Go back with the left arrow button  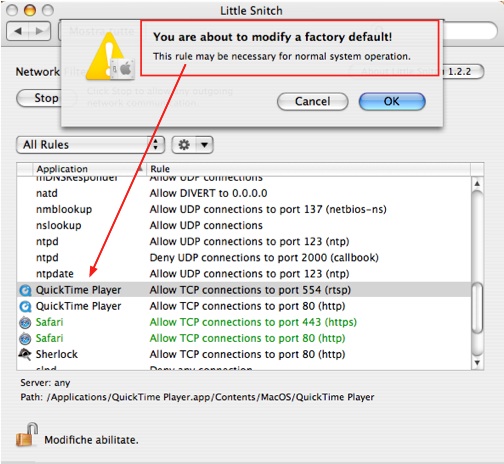coord(18,31)
